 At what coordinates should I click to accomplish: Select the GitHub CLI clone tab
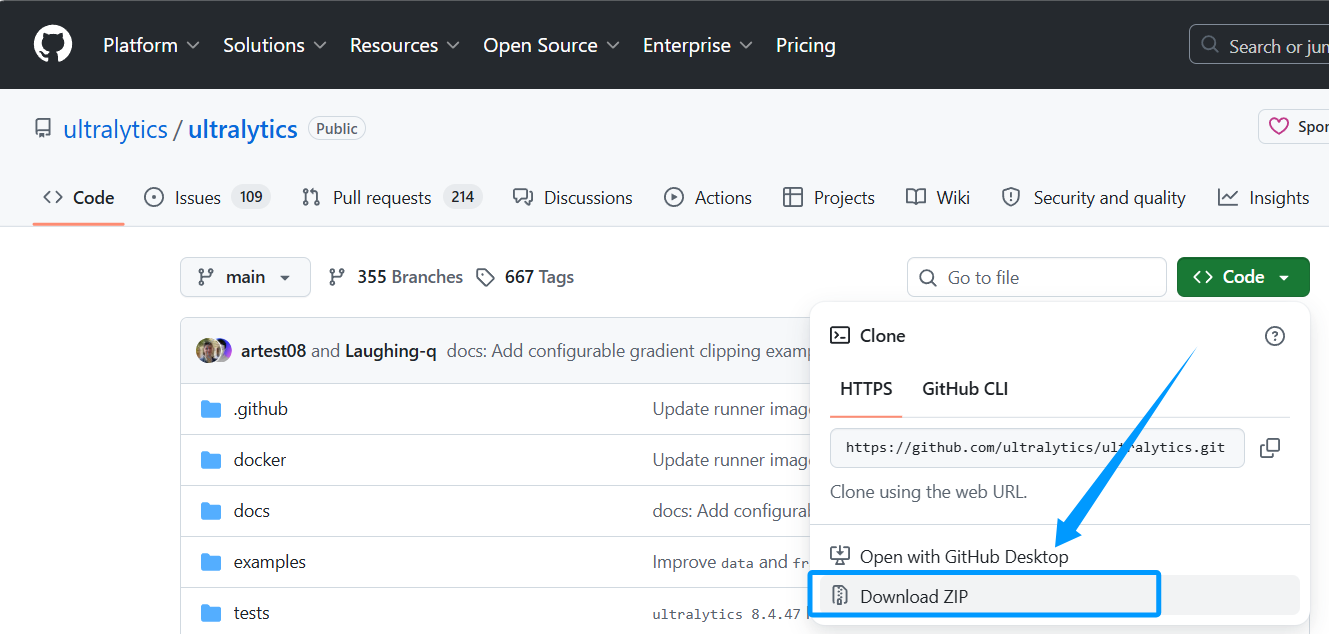click(965, 389)
